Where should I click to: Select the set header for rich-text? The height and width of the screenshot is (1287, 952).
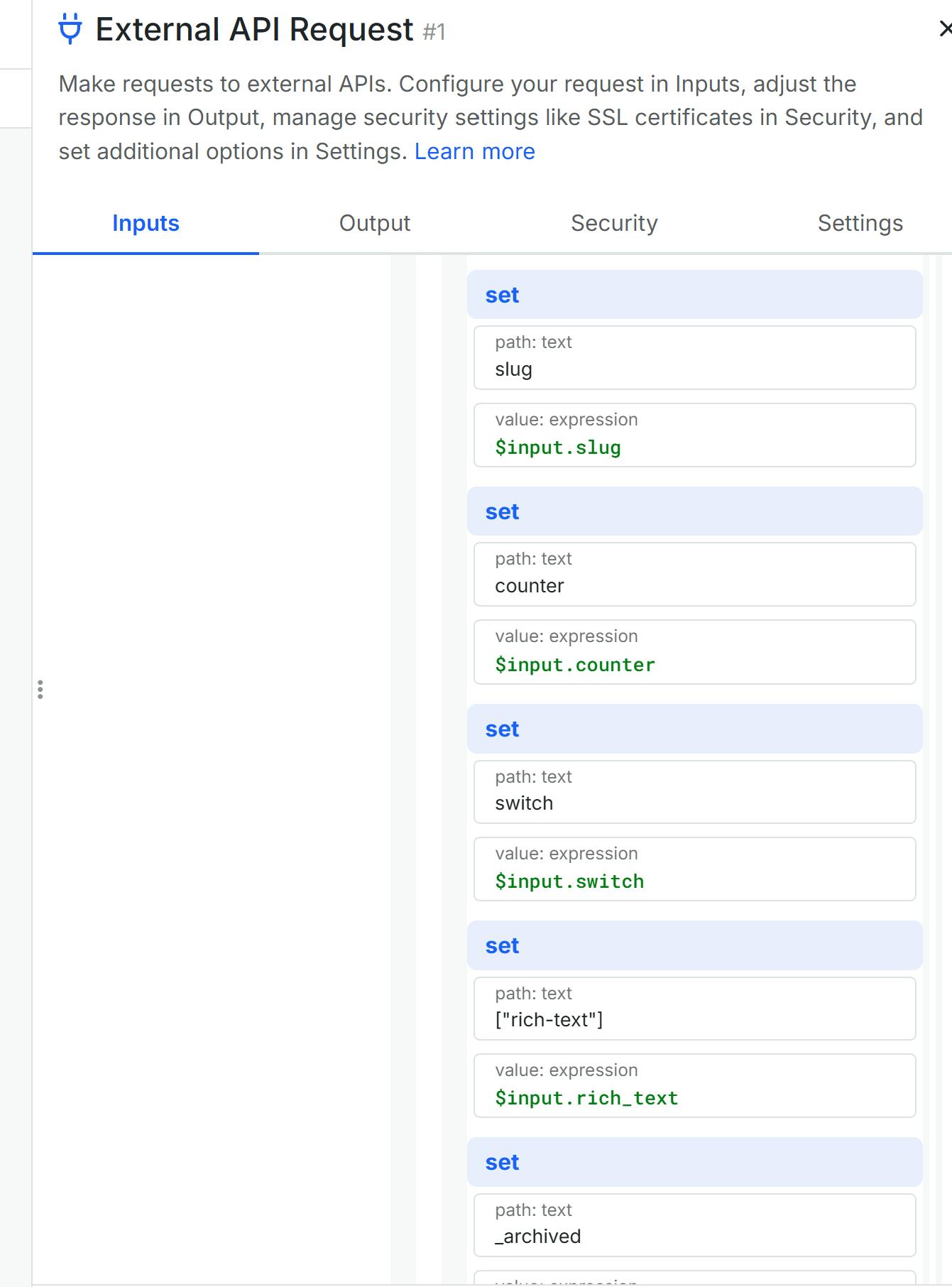tap(694, 945)
